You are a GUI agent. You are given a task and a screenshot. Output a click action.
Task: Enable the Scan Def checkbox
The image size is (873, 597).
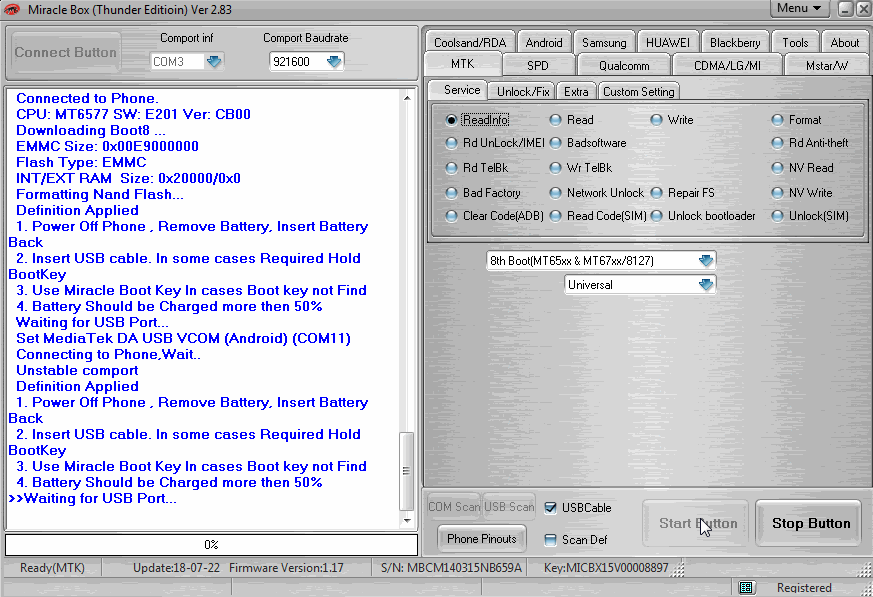(550, 540)
